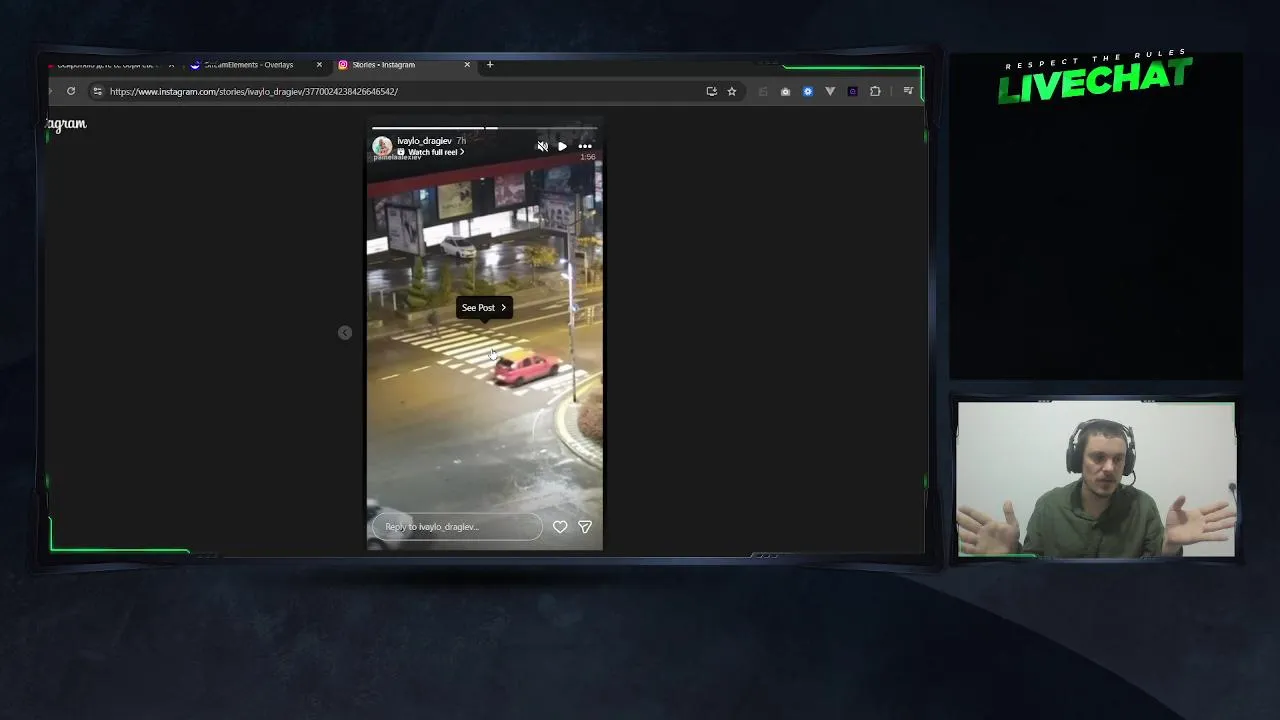1280x720 pixels.
Task: Click the Instagram logo
Action: (x=66, y=124)
